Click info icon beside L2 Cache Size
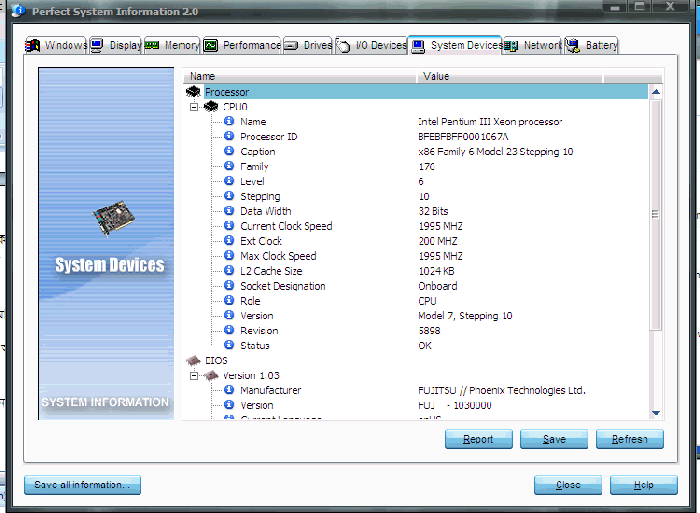700x513 pixels. [x=229, y=270]
